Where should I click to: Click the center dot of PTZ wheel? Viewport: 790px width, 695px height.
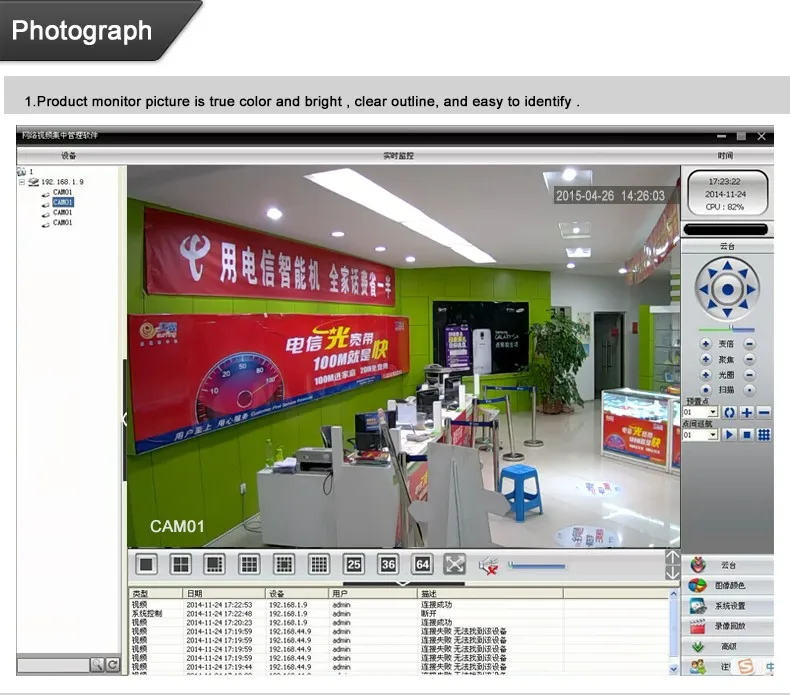(728, 289)
